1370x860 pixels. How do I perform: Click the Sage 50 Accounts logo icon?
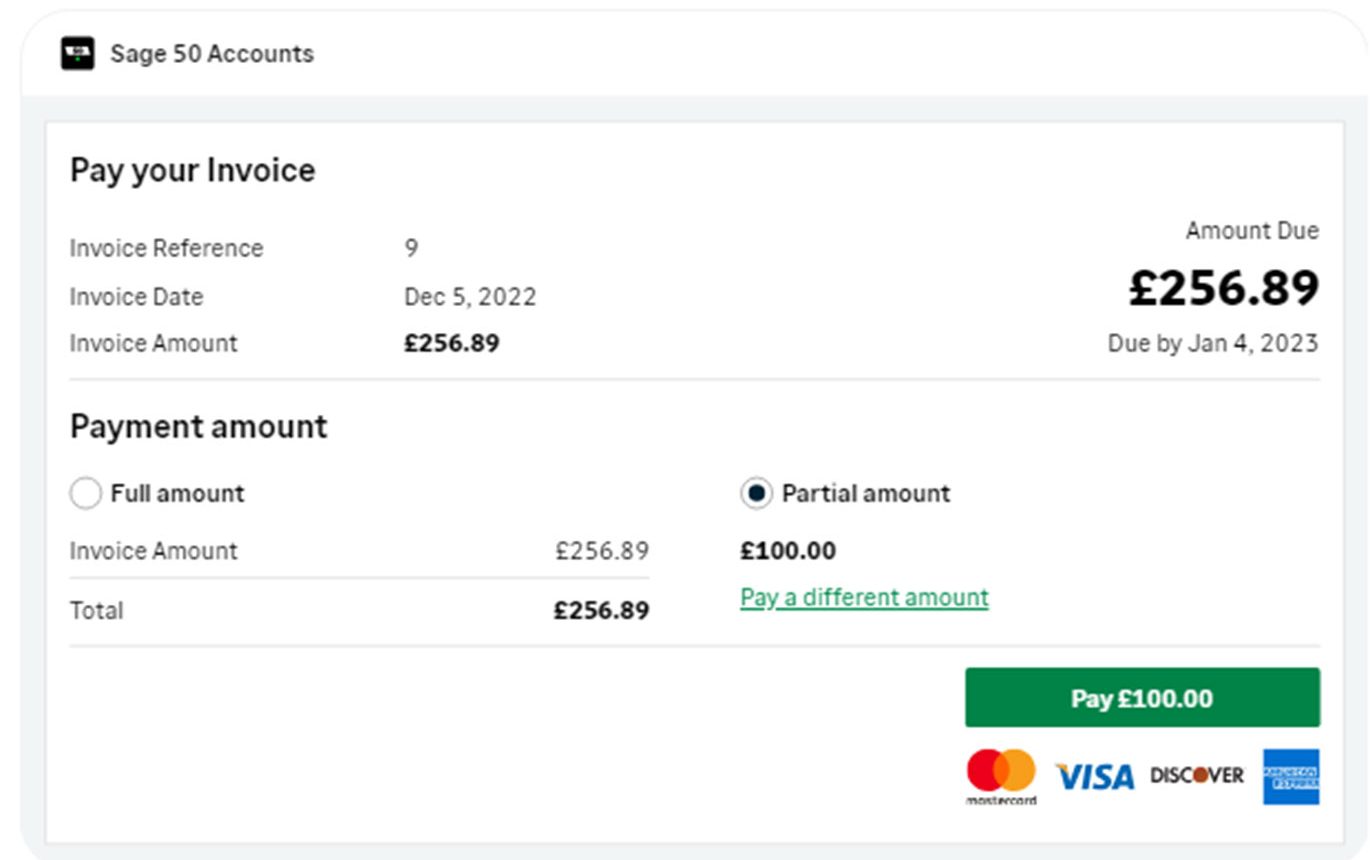coord(77,53)
